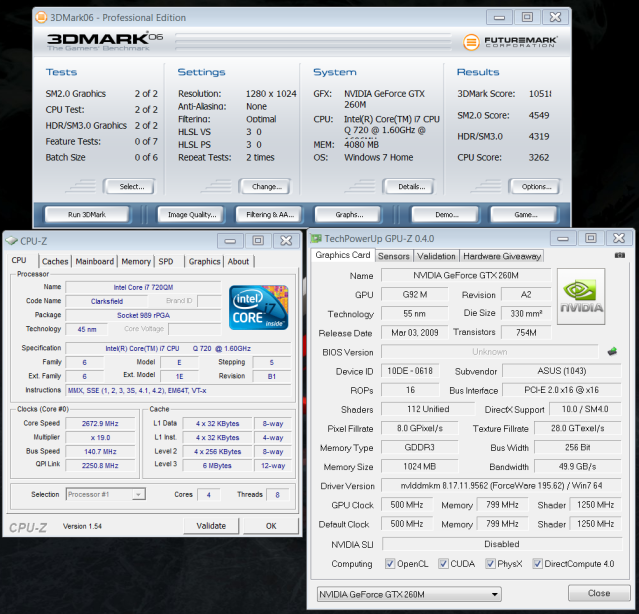
Task: Click the Shaders value 112 Unified
Action: pyautogui.click(x=428, y=409)
